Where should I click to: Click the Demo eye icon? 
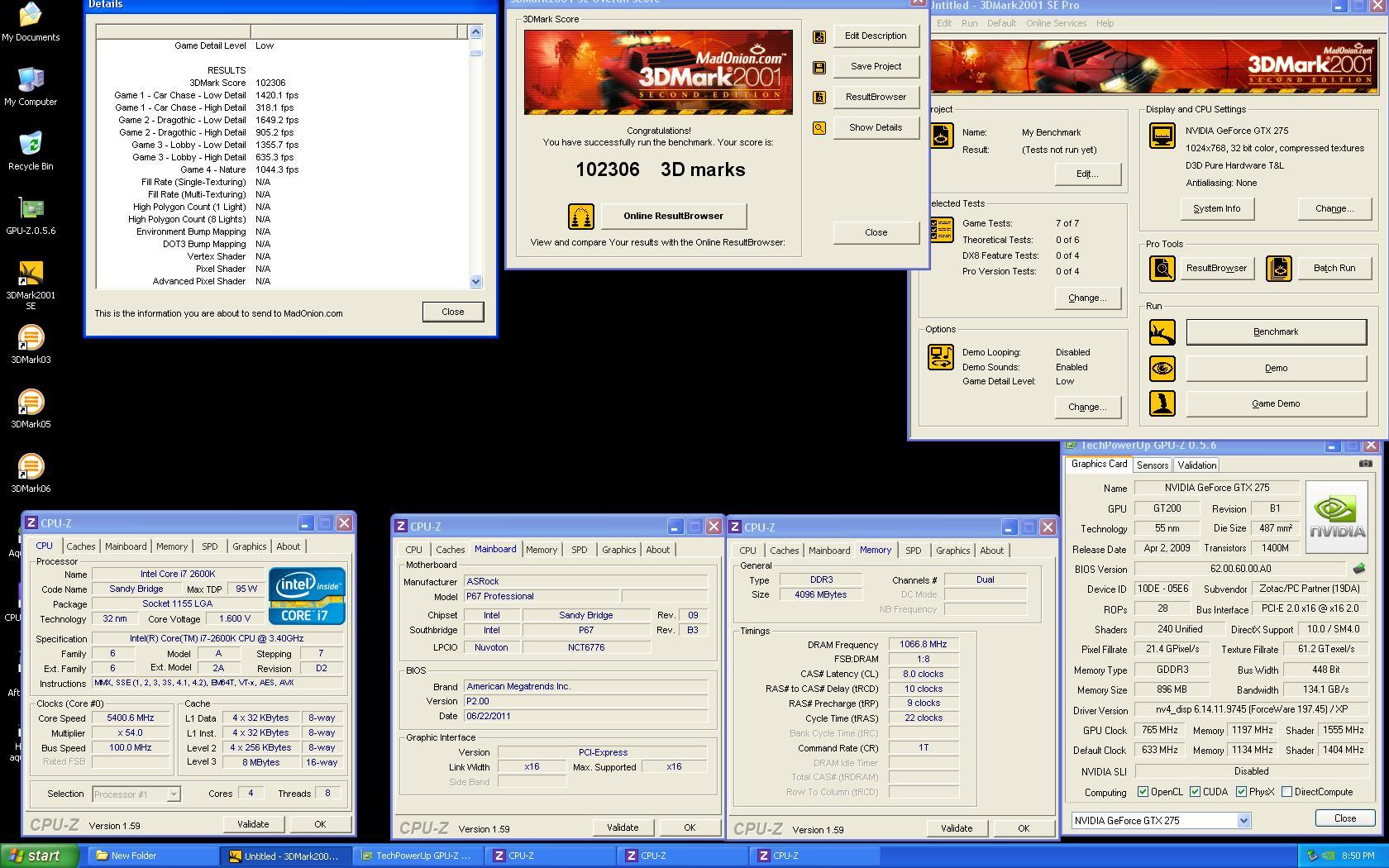pos(1162,368)
